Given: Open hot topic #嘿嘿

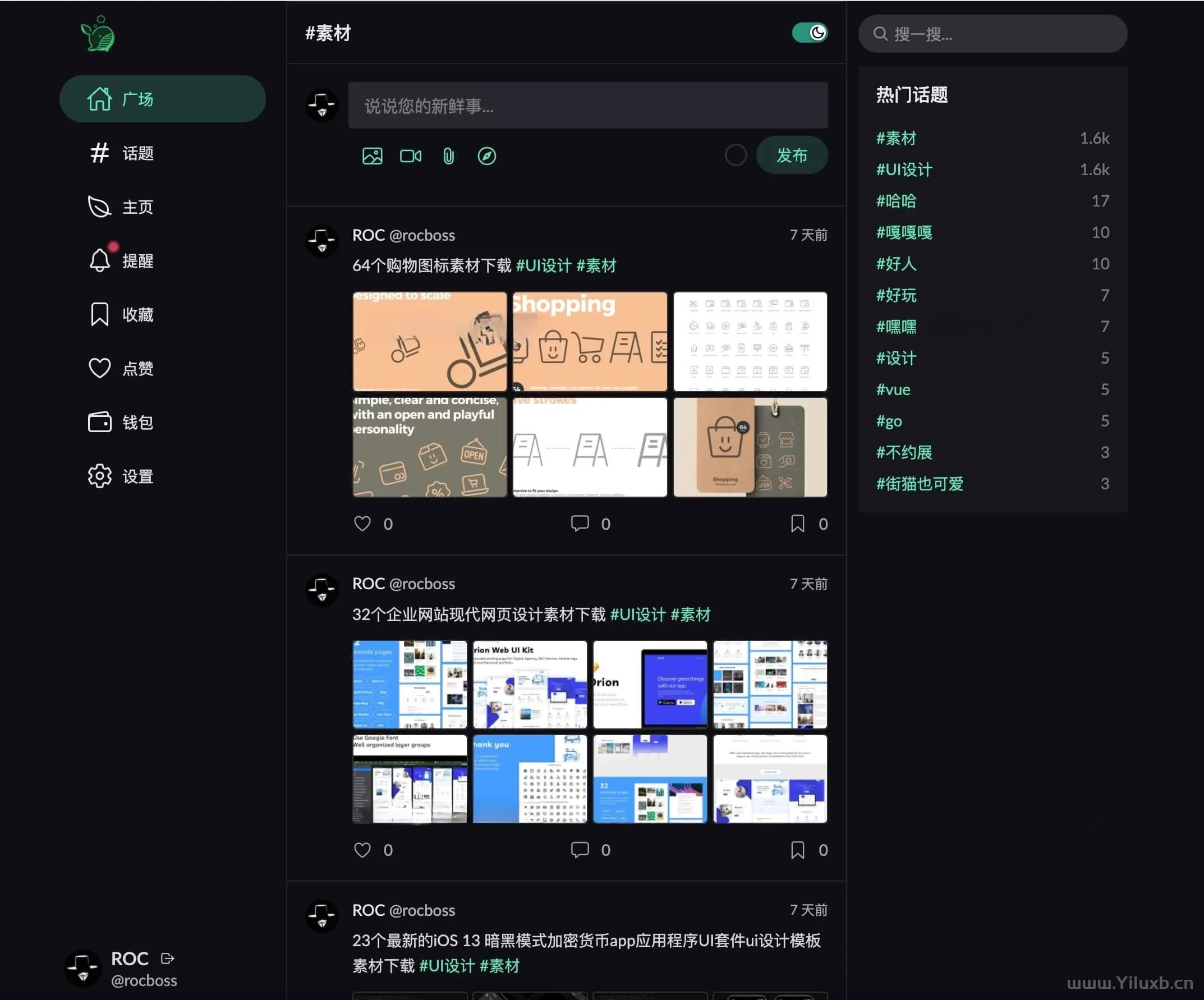Looking at the screenshot, I should pyautogui.click(x=896, y=327).
